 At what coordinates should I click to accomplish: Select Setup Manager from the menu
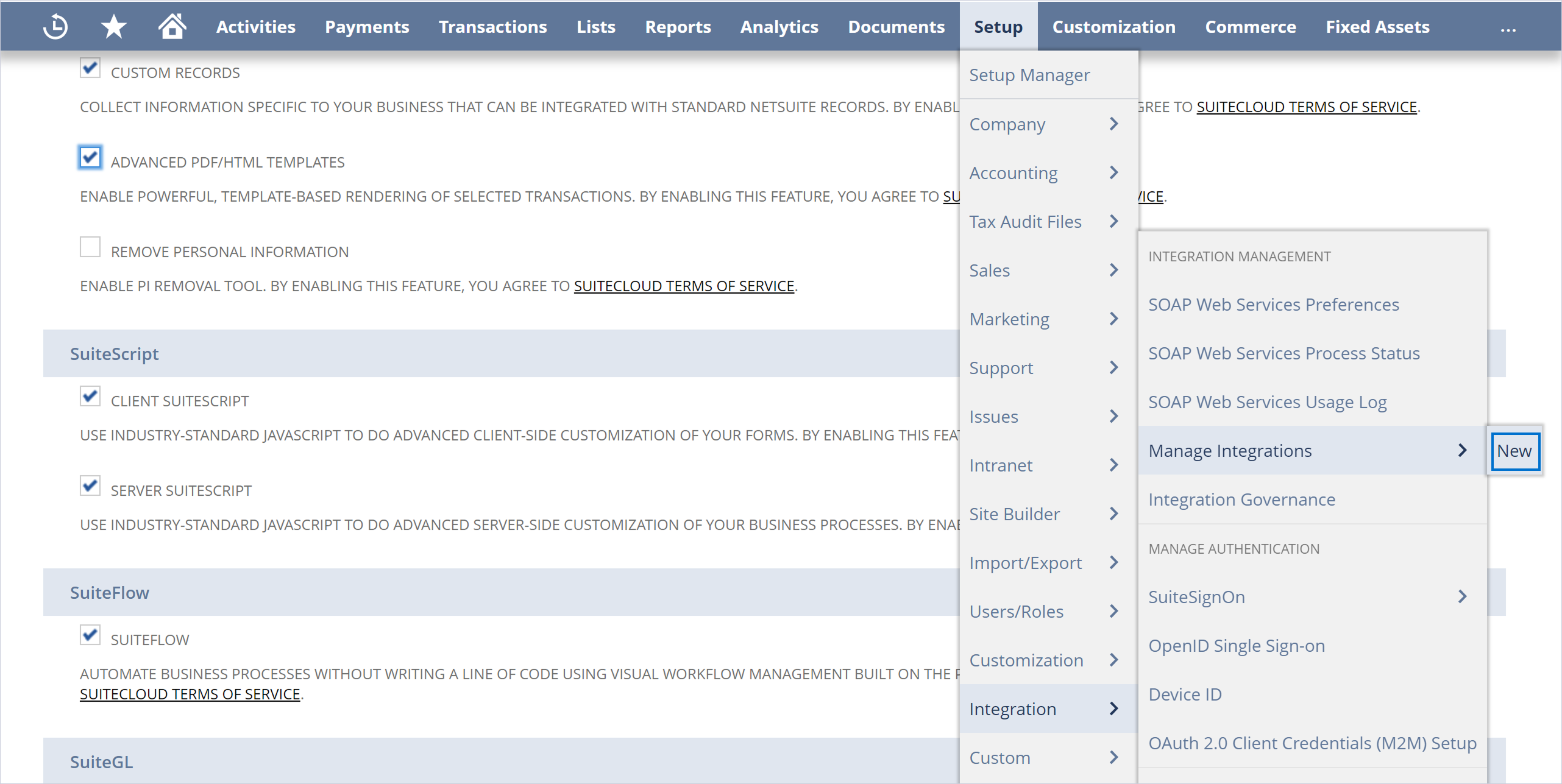1048,75
